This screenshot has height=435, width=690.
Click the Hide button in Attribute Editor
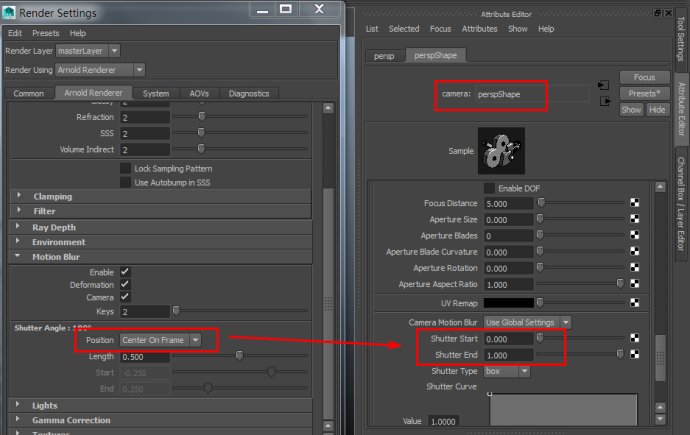pos(657,110)
